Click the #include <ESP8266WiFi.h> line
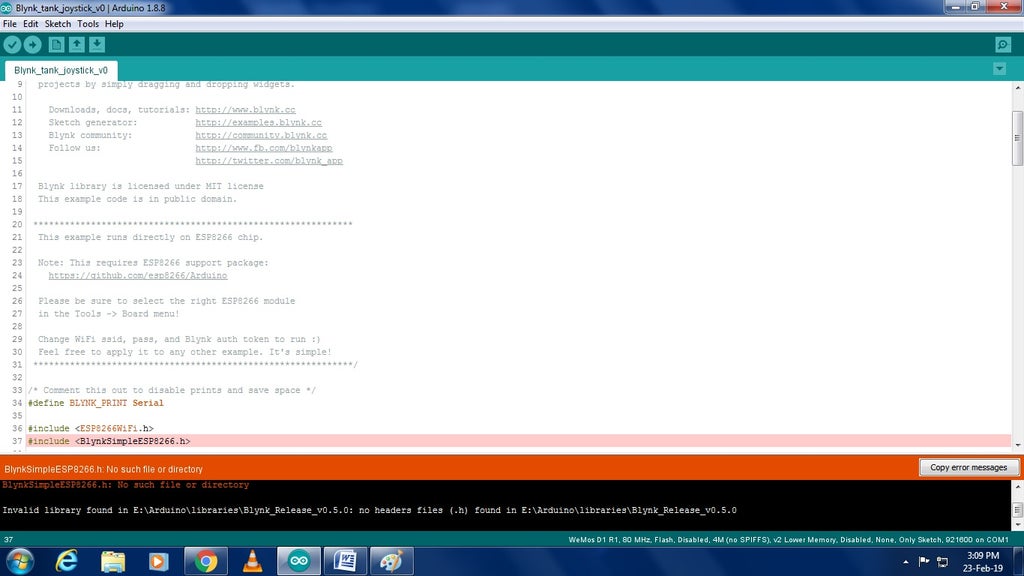1024x576 pixels. pos(90,428)
